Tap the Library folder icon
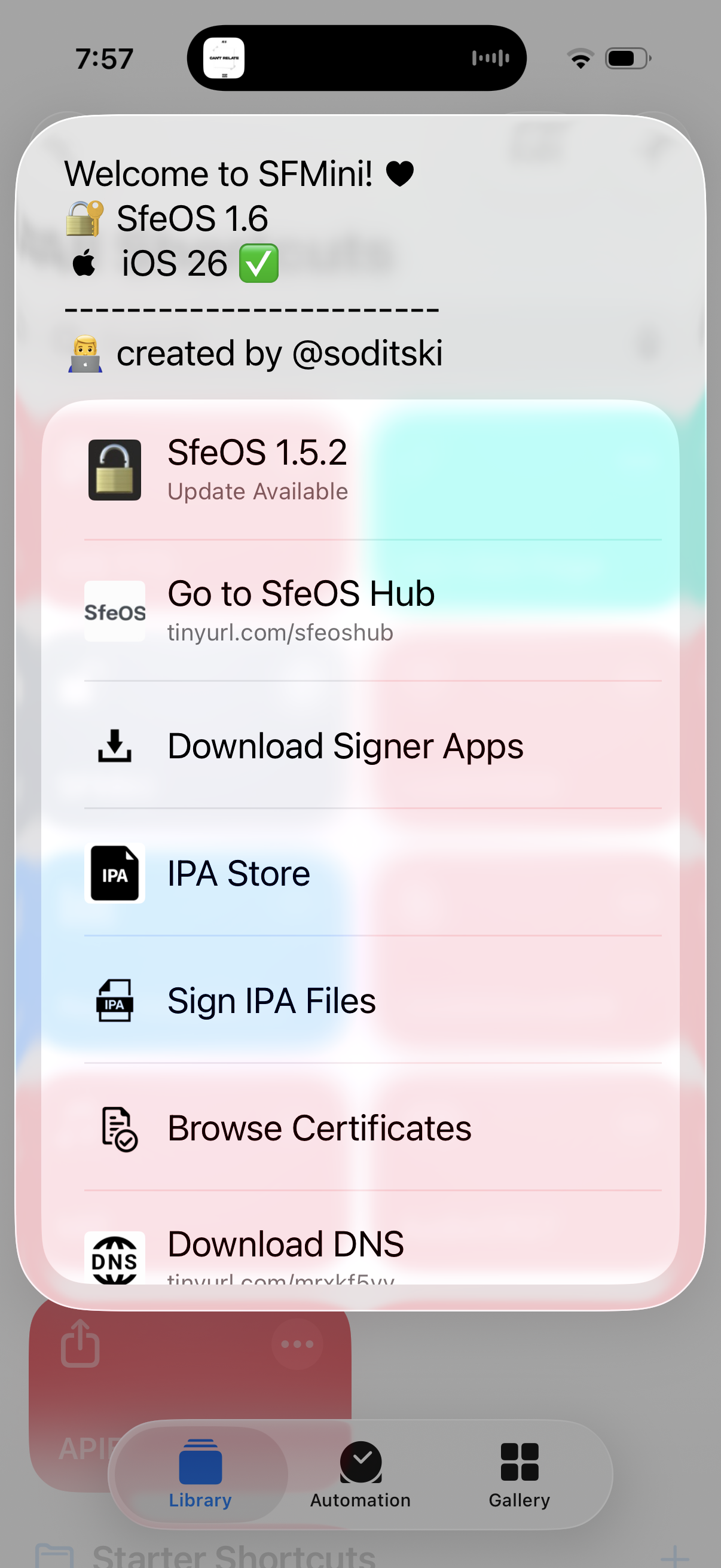This screenshot has height=1568, width=721. click(x=200, y=1462)
